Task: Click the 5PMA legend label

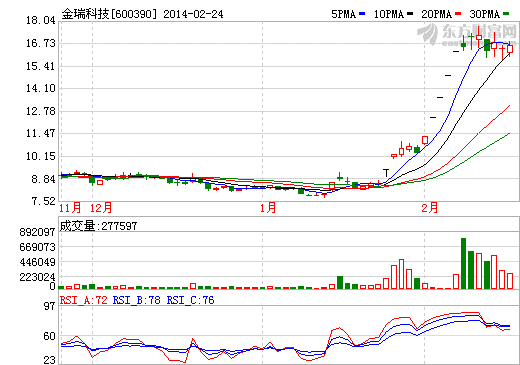Action: pos(343,14)
